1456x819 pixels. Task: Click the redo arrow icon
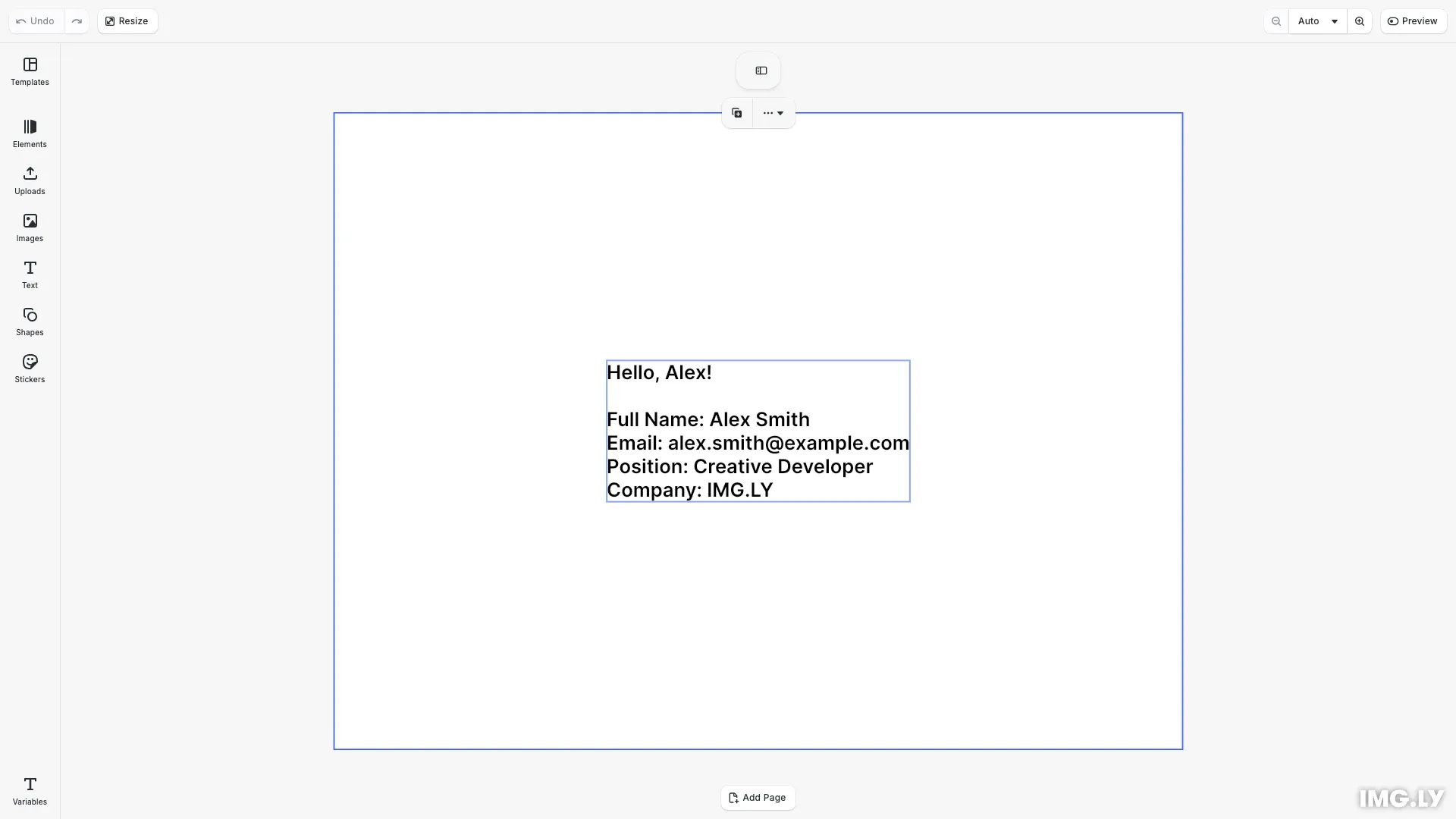point(77,20)
